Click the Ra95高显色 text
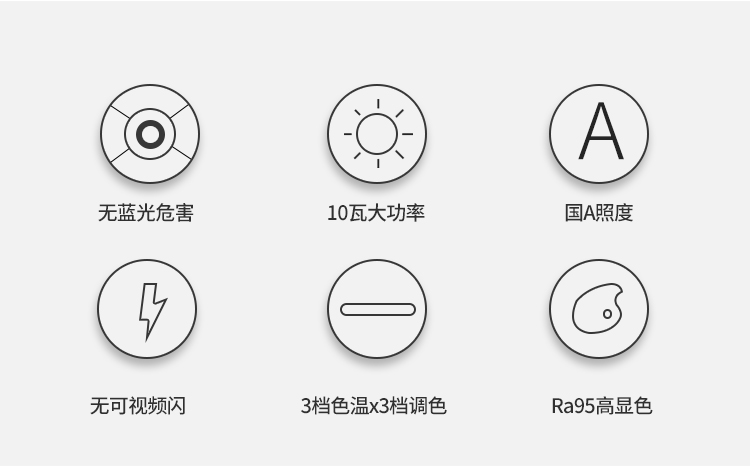 click(602, 406)
